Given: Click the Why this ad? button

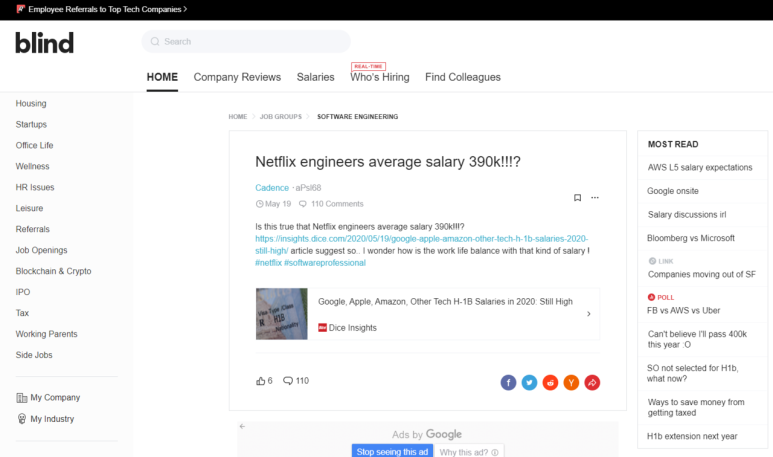Looking at the screenshot, I should [x=469, y=452].
